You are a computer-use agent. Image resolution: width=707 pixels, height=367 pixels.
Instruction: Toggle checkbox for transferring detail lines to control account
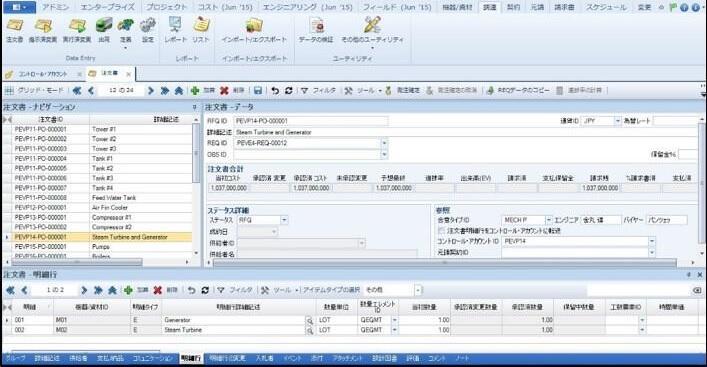442,231
